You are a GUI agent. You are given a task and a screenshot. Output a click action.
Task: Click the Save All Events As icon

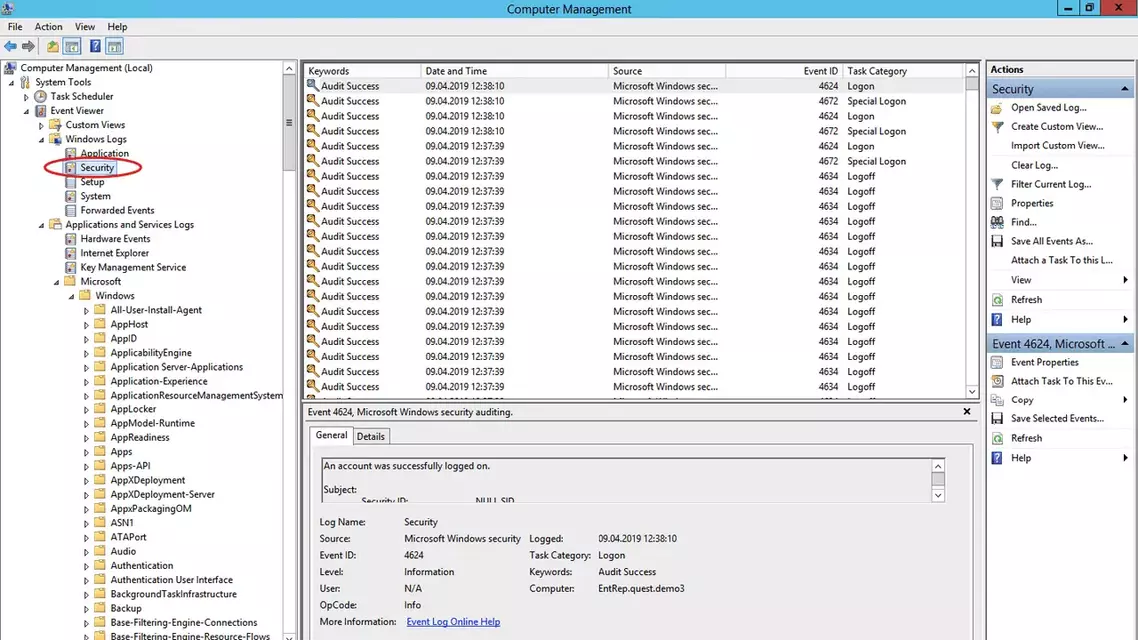tap(997, 241)
